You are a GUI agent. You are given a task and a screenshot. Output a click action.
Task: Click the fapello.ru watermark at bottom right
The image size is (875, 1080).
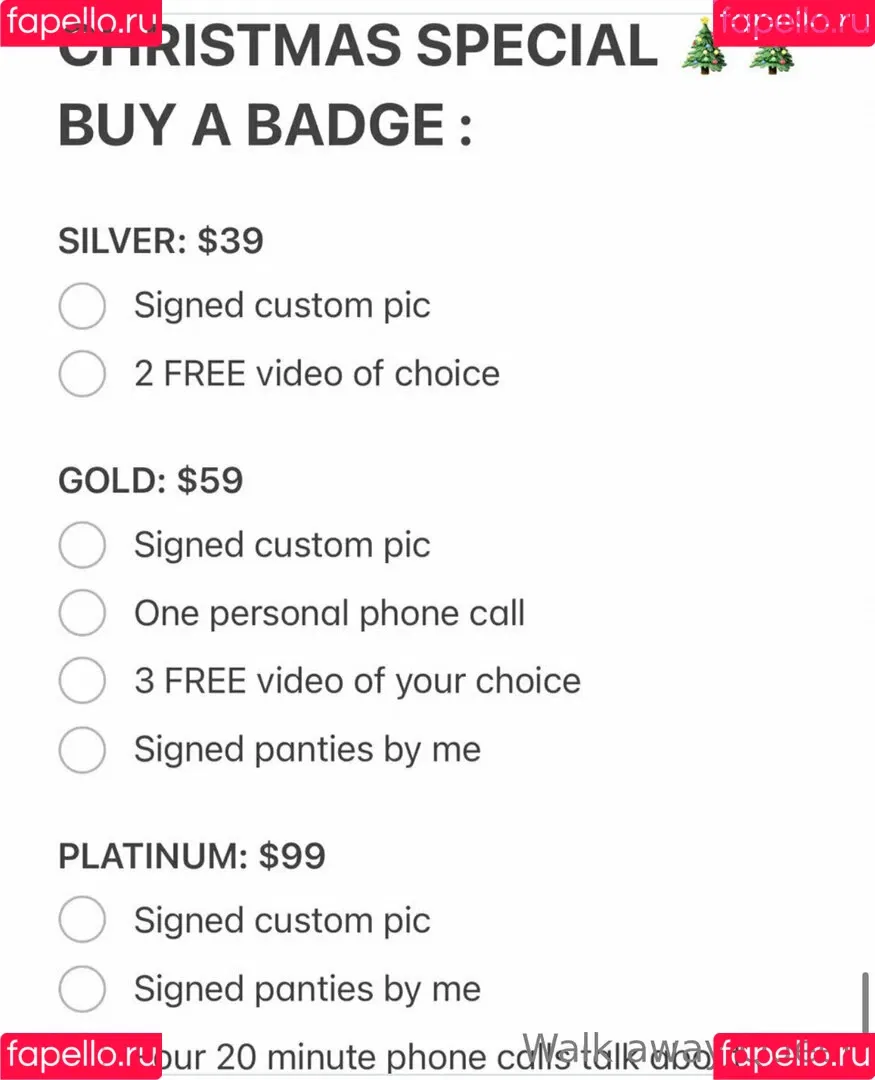click(794, 1056)
